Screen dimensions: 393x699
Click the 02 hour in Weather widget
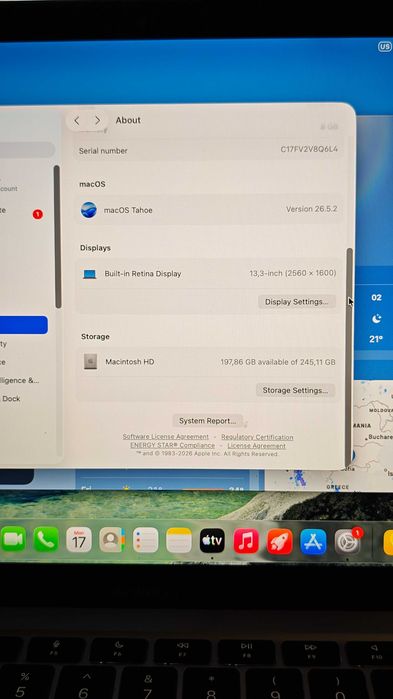tap(377, 297)
